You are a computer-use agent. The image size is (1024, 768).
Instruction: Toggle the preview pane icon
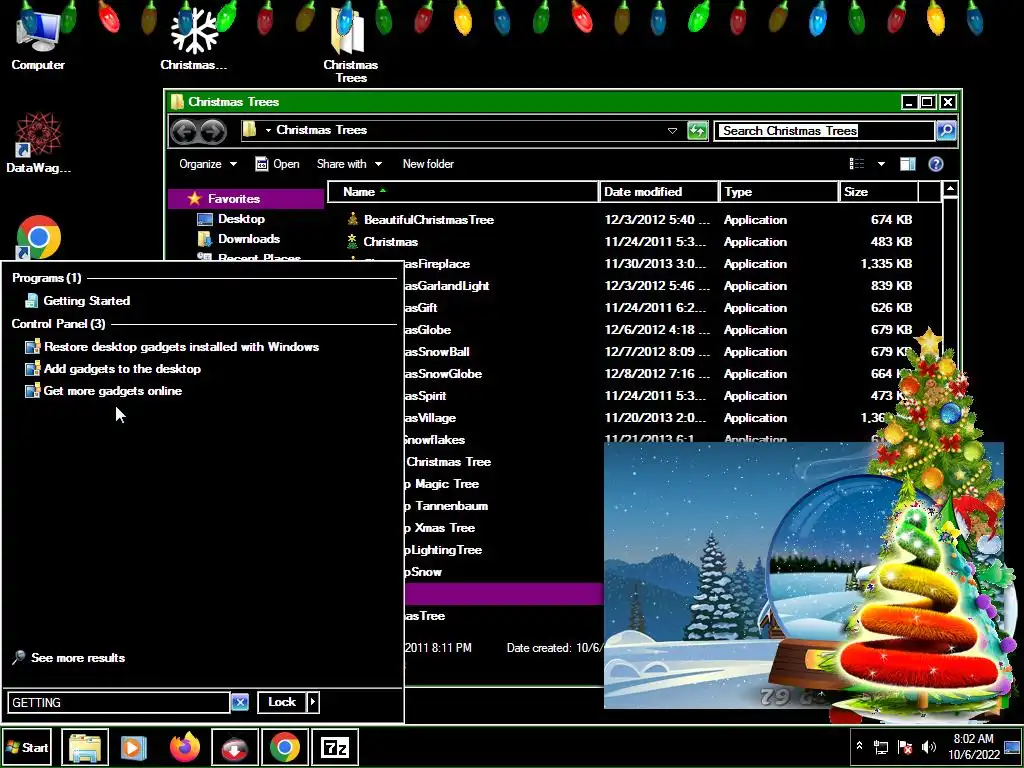tap(907, 164)
